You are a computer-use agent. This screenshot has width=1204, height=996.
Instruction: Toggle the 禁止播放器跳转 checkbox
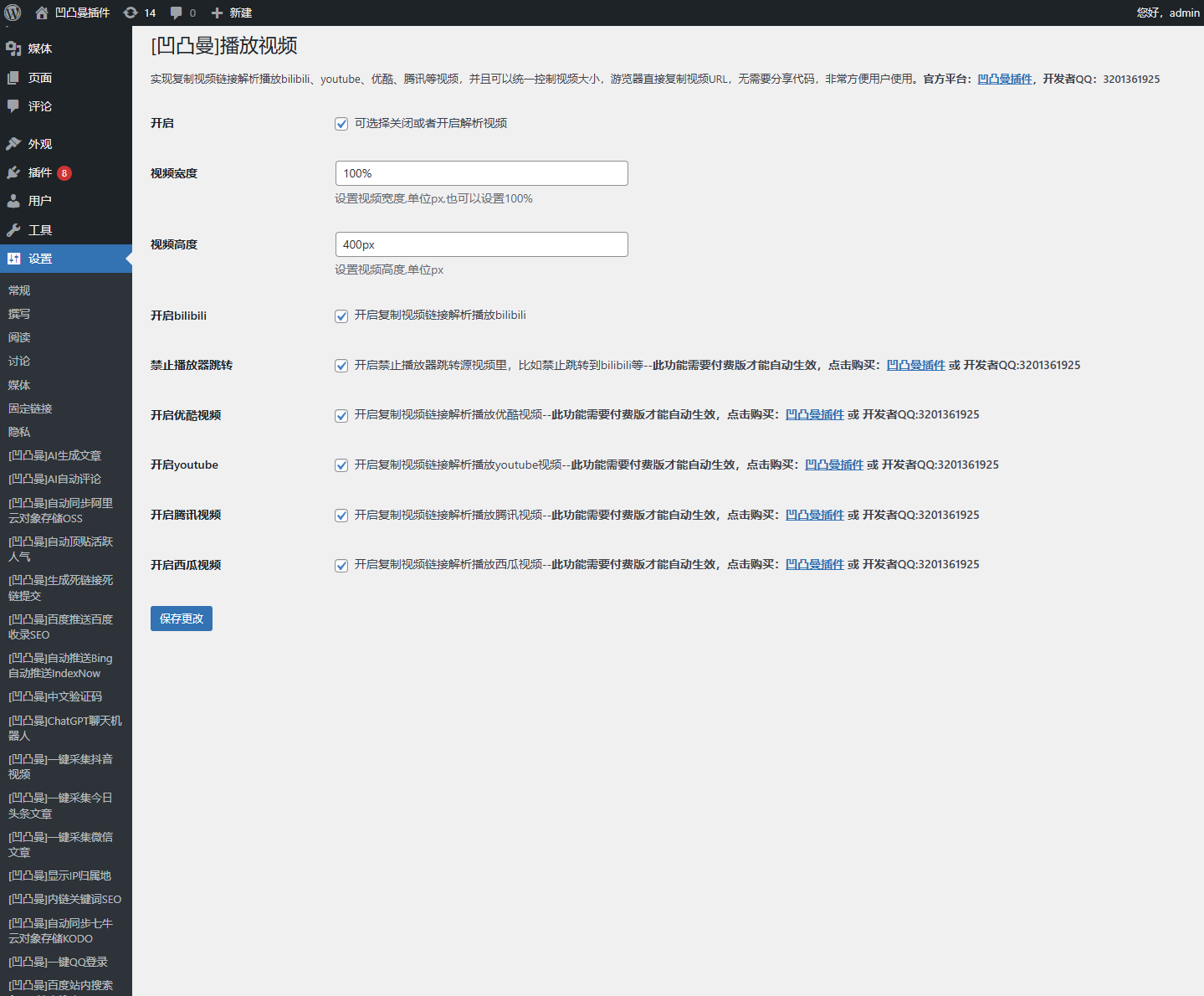tap(341, 366)
